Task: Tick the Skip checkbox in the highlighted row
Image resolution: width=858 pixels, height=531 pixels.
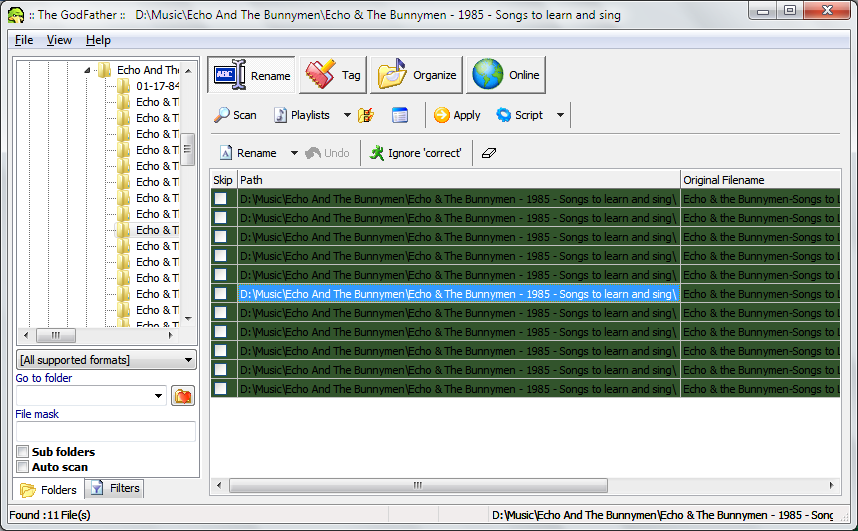Action: point(221,294)
